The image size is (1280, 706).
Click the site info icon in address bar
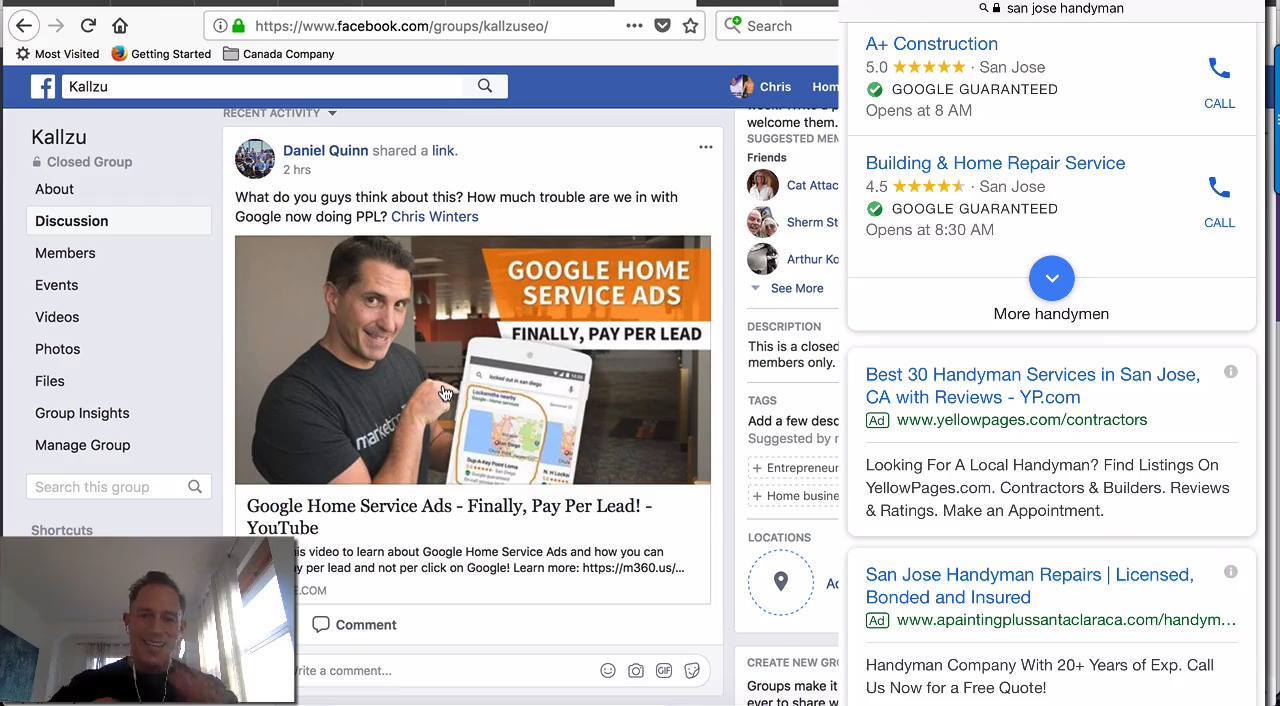click(x=220, y=26)
